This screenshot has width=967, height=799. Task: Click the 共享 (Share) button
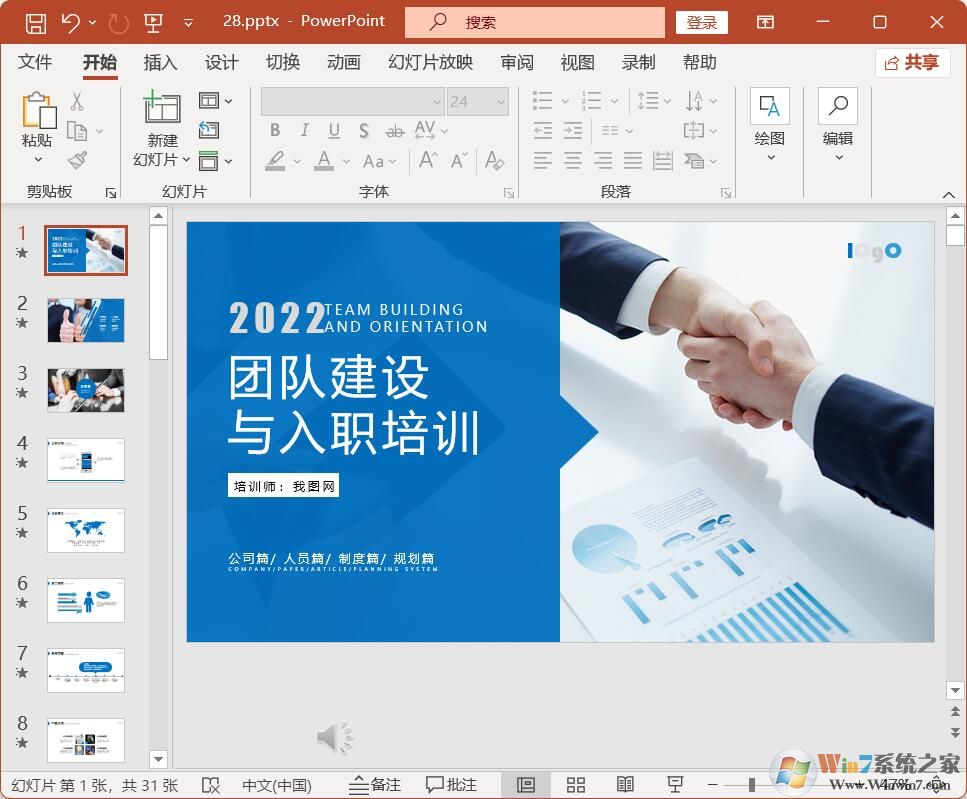(911, 62)
